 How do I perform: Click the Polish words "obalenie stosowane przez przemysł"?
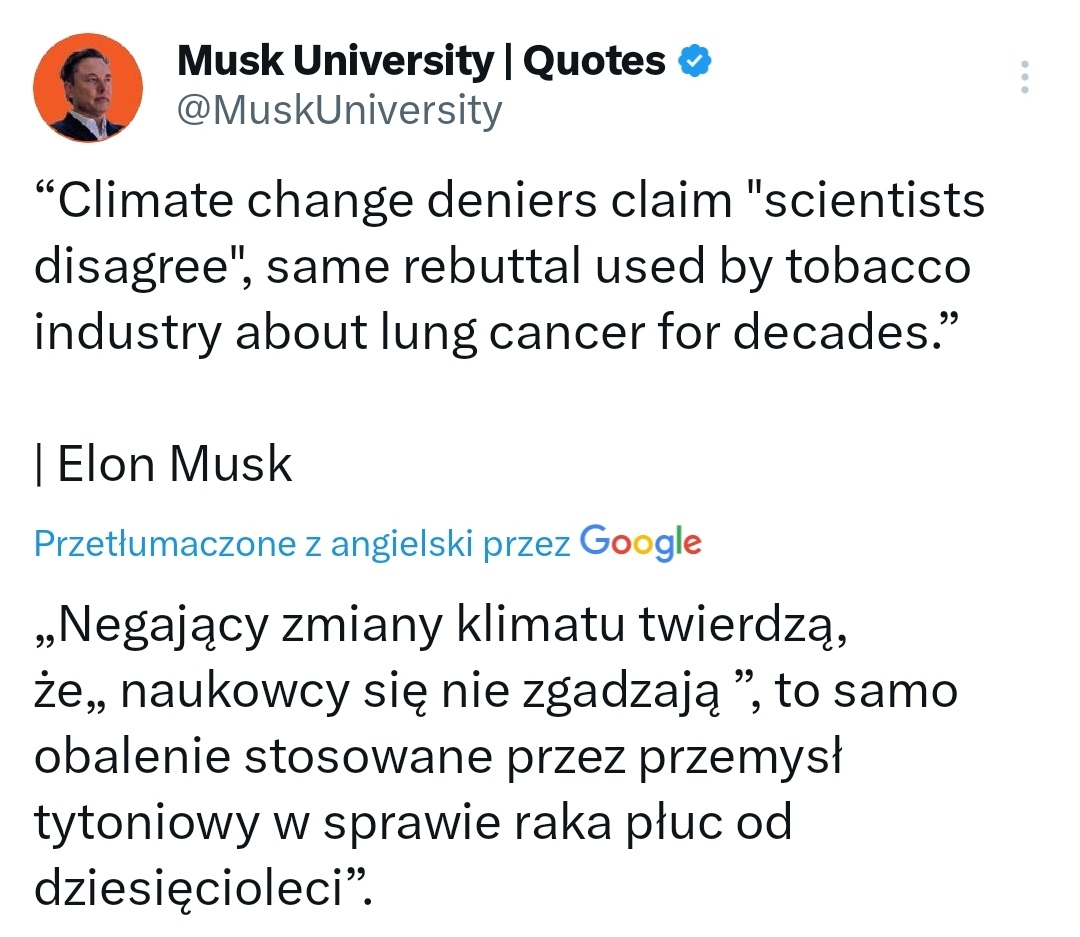coord(440,758)
